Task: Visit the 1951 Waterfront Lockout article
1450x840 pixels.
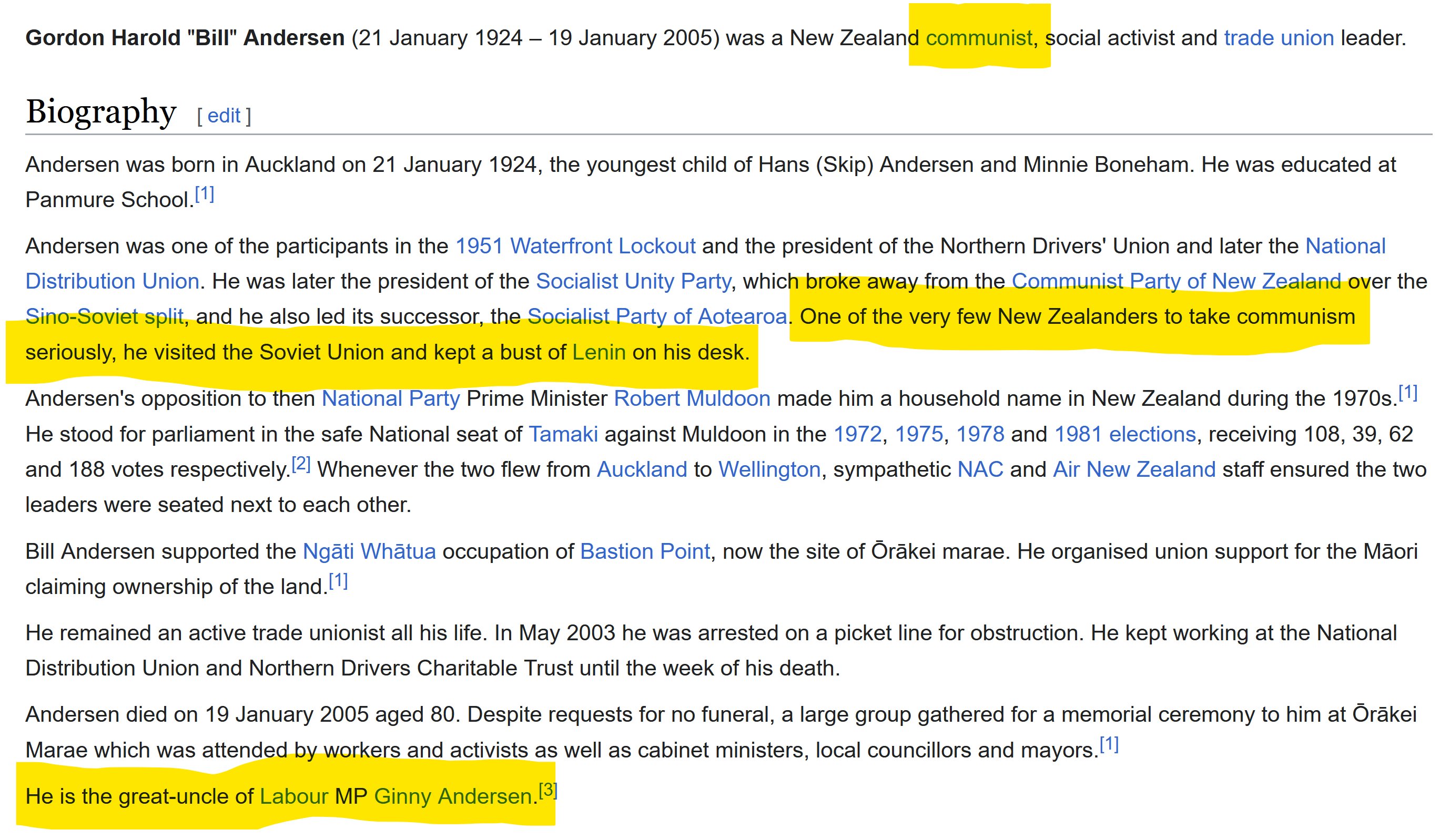Action: tap(575, 246)
